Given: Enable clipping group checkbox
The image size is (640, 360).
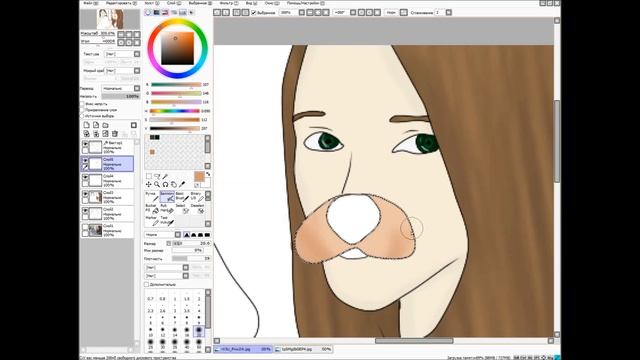Looking at the screenshot, I should click(x=82, y=110).
